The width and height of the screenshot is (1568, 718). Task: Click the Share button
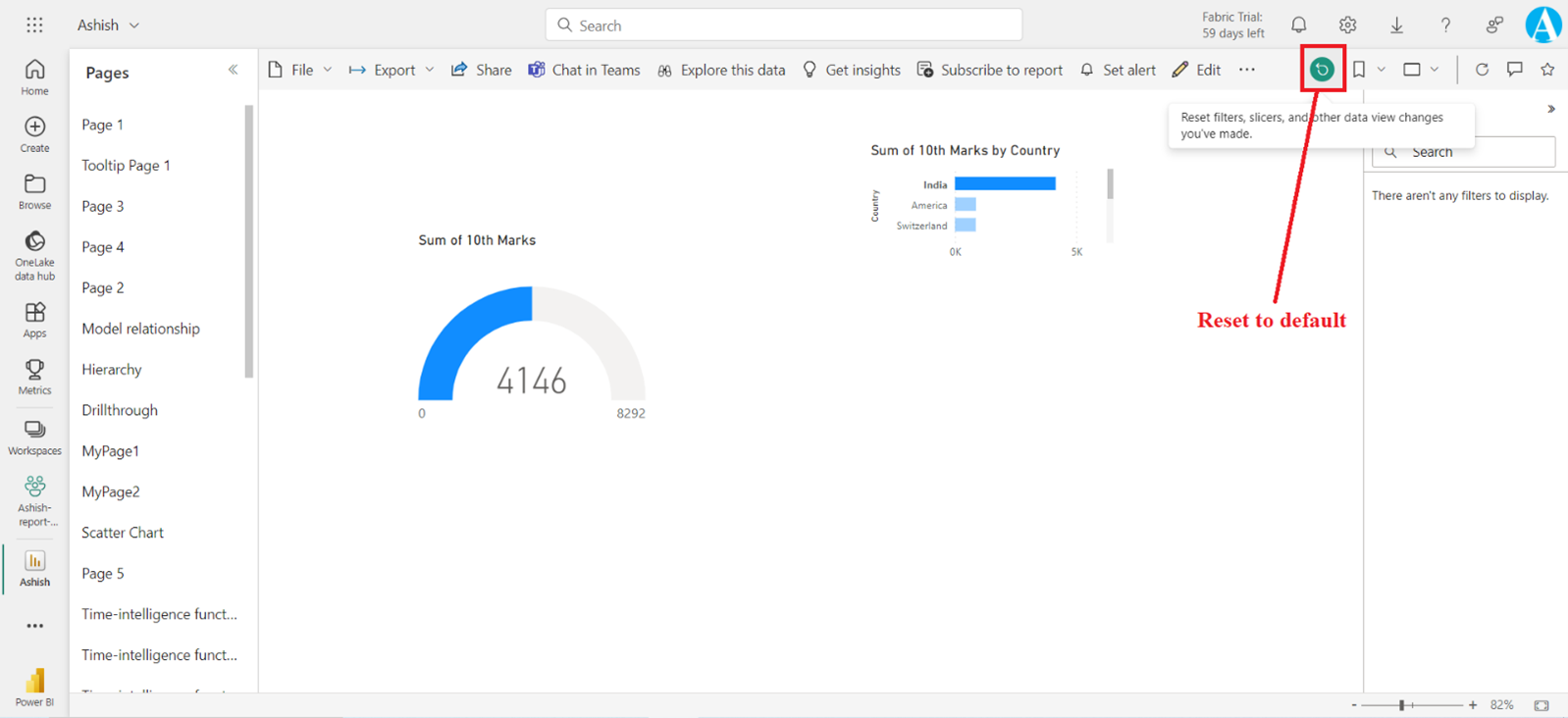[x=481, y=70]
